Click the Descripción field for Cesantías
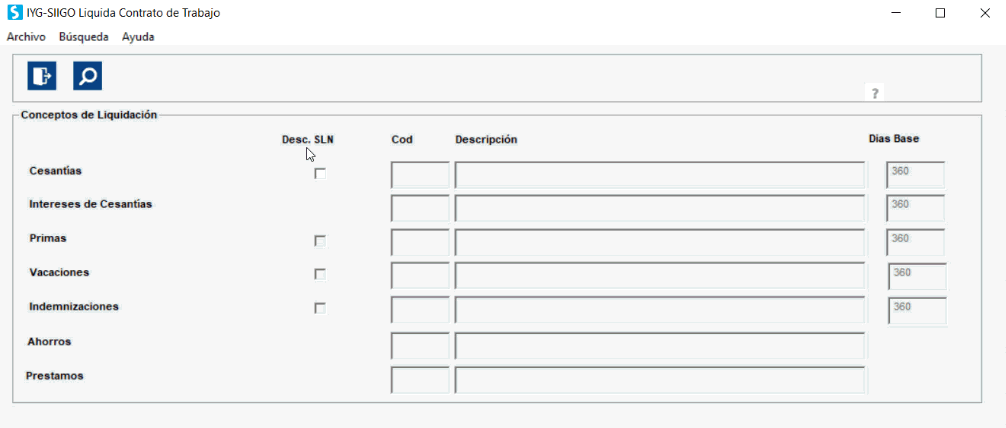The image size is (1006, 428). coord(660,175)
